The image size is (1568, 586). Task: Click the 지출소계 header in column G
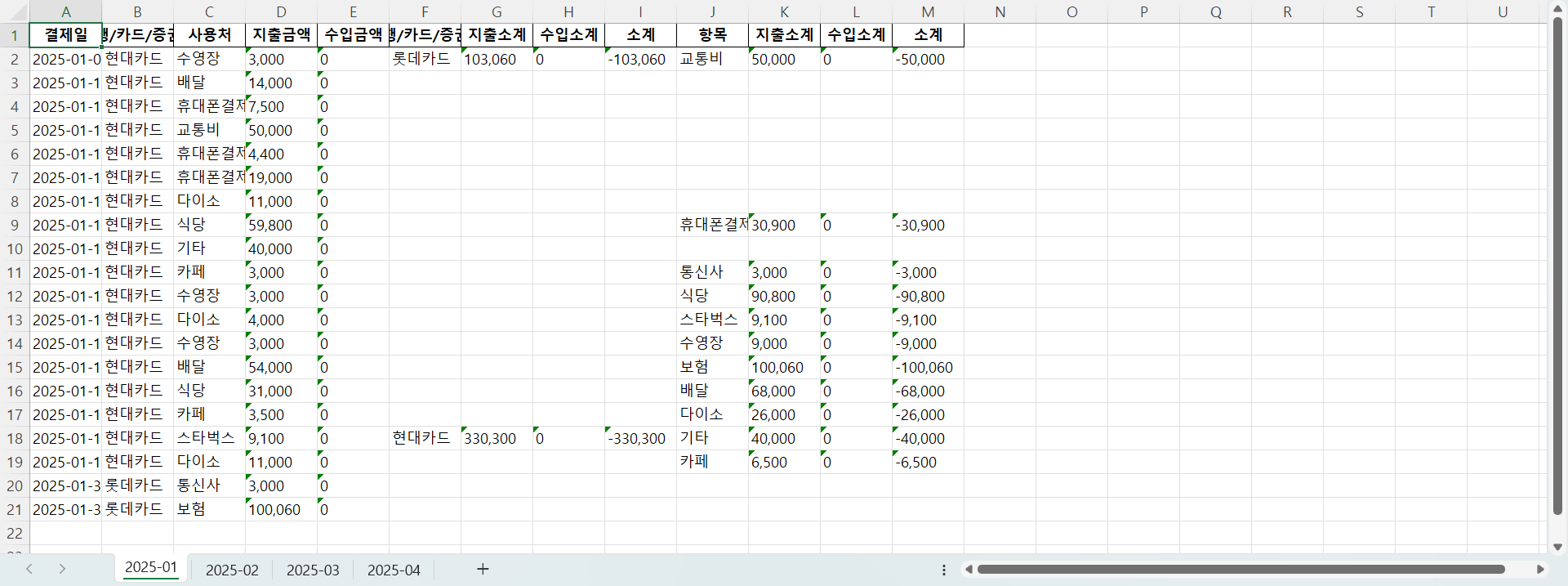497,35
